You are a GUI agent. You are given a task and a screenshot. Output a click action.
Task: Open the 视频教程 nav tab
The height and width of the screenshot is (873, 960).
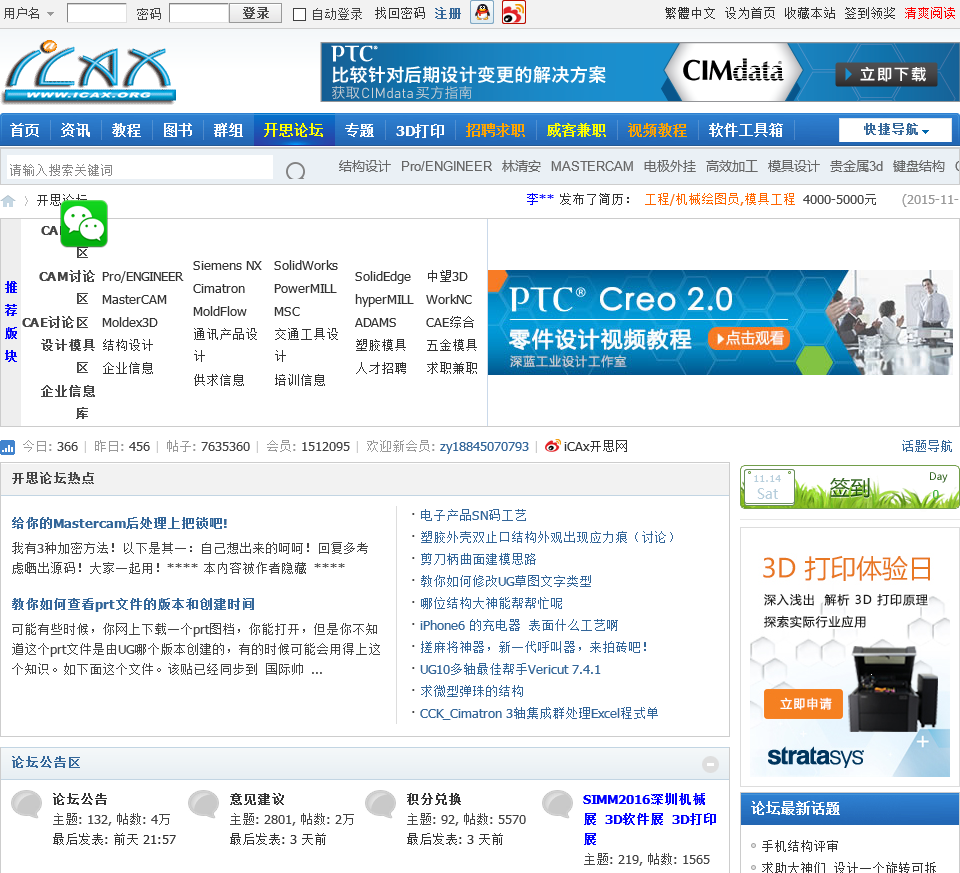[x=657, y=130]
